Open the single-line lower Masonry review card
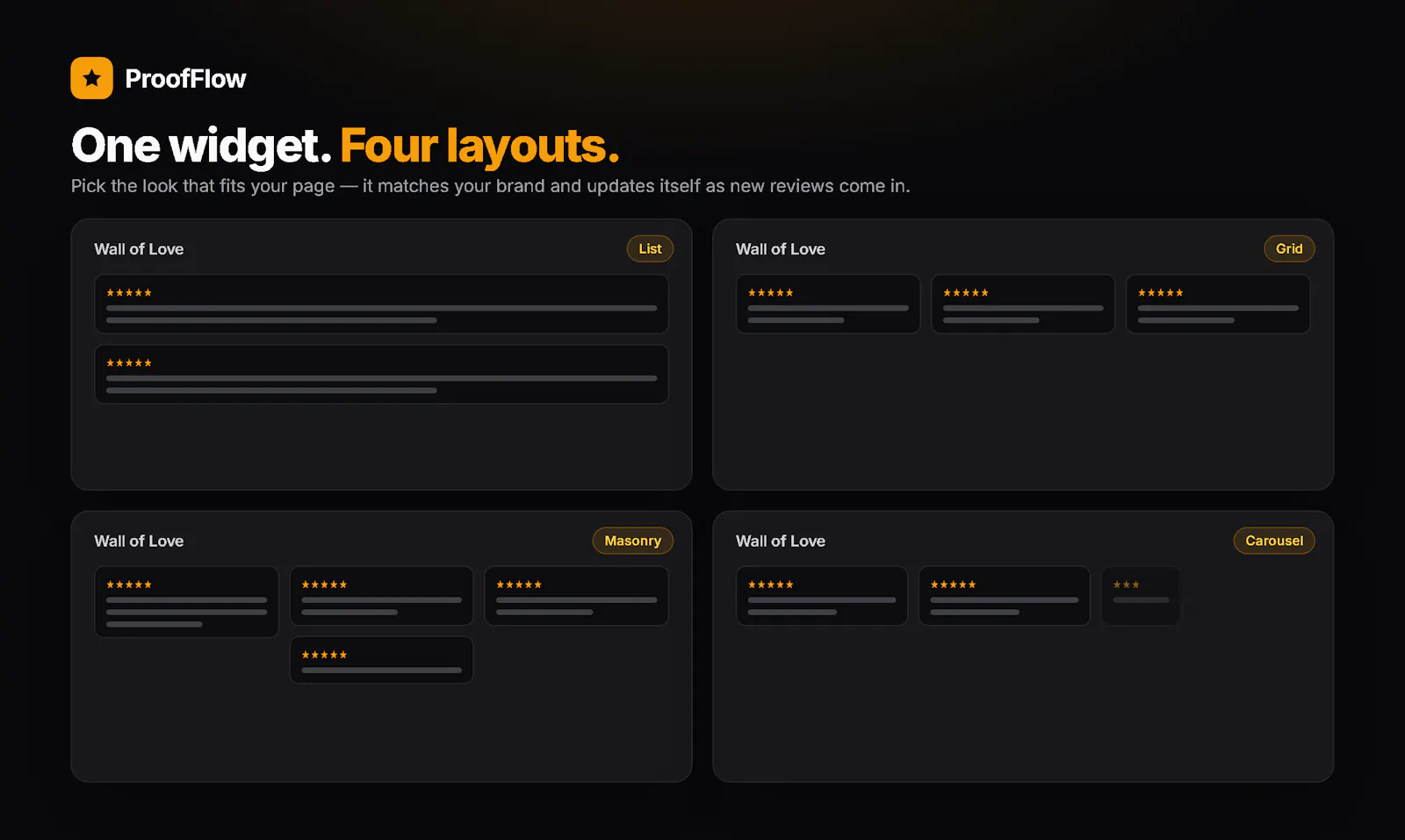The height and width of the screenshot is (840, 1405). 381,660
